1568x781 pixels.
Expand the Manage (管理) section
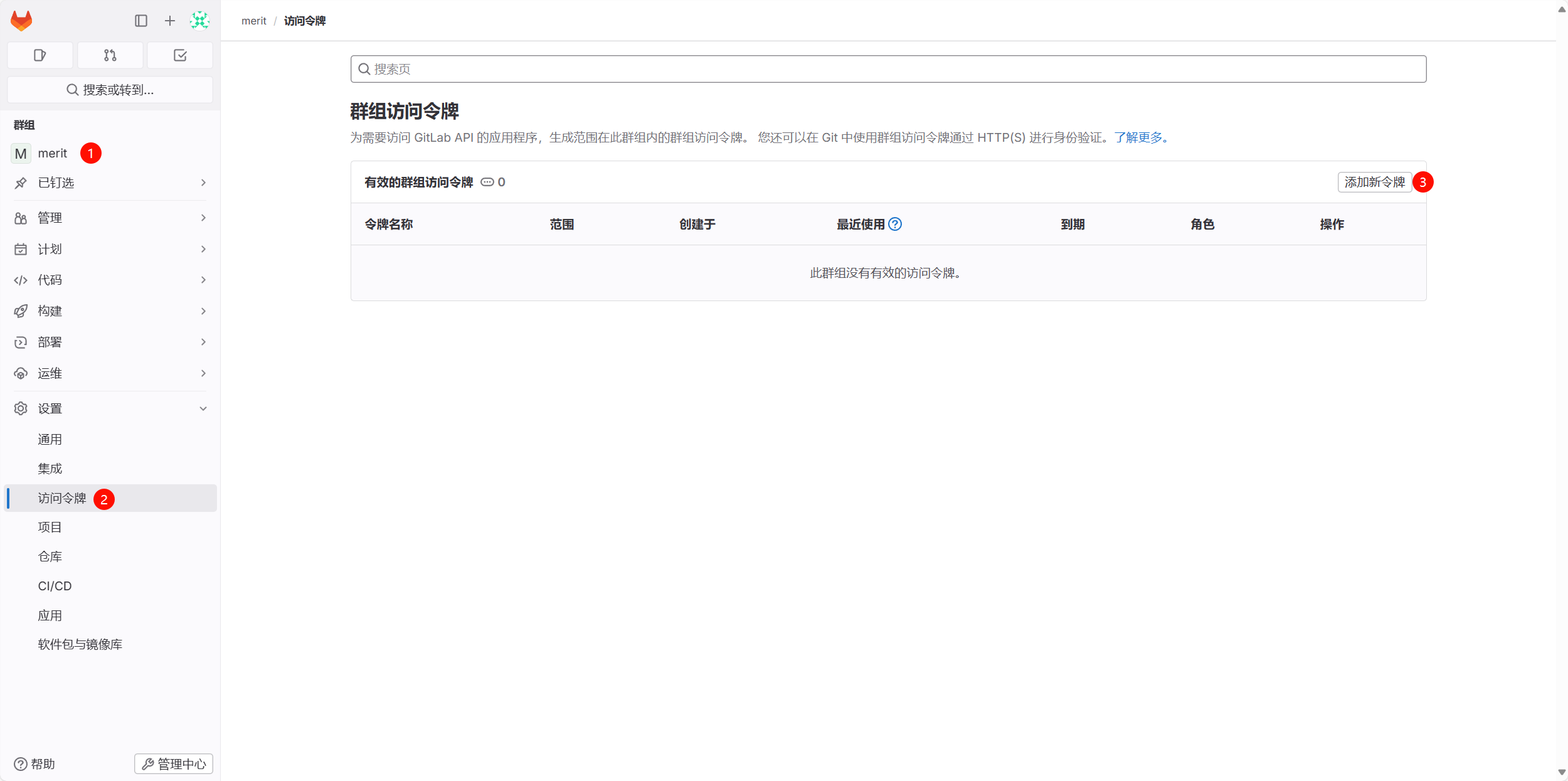click(x=110, y=218)
